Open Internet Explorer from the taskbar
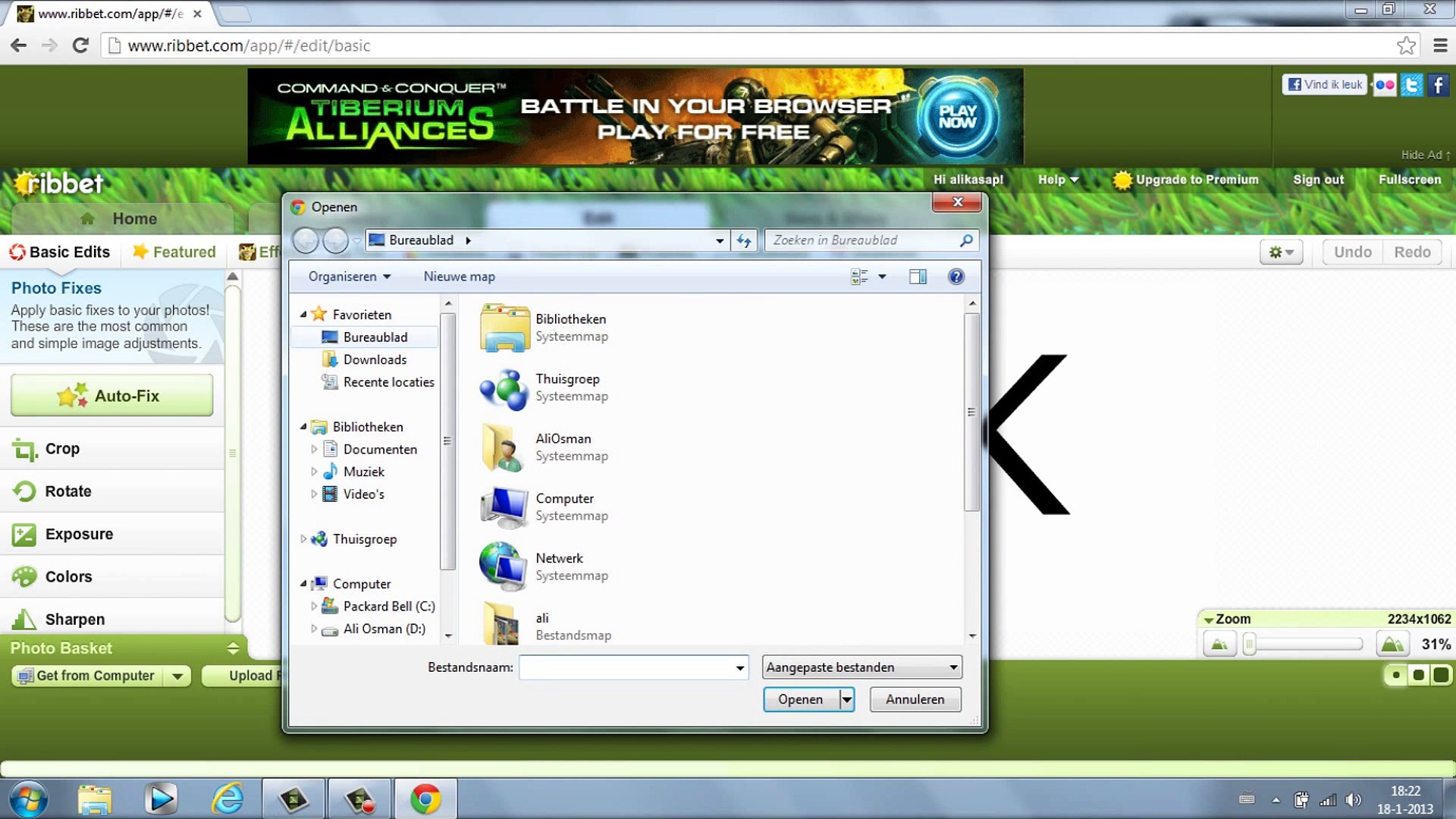1456x819 pixels. (x=227, y=799)
